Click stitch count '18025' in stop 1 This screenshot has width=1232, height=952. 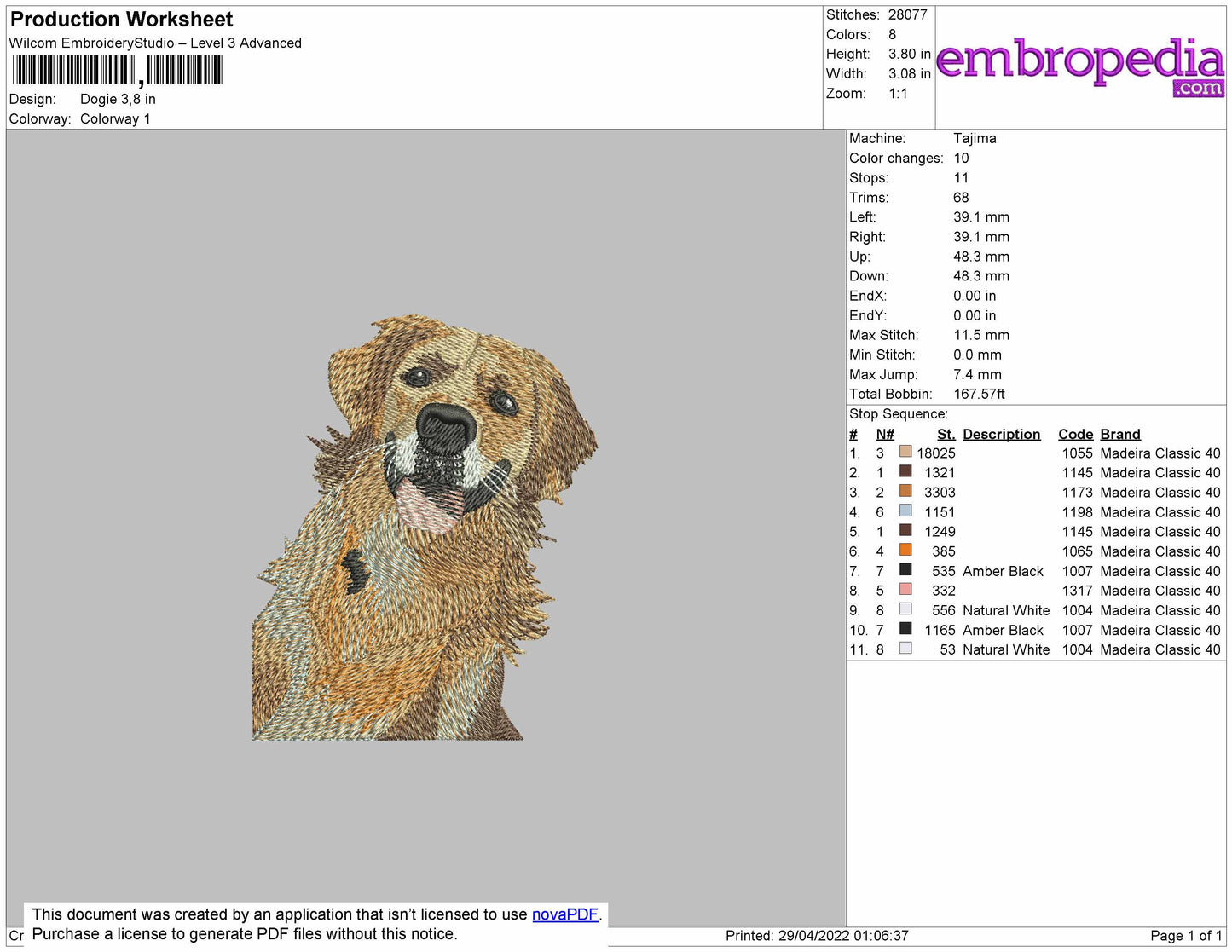click(x=935, y=453)
